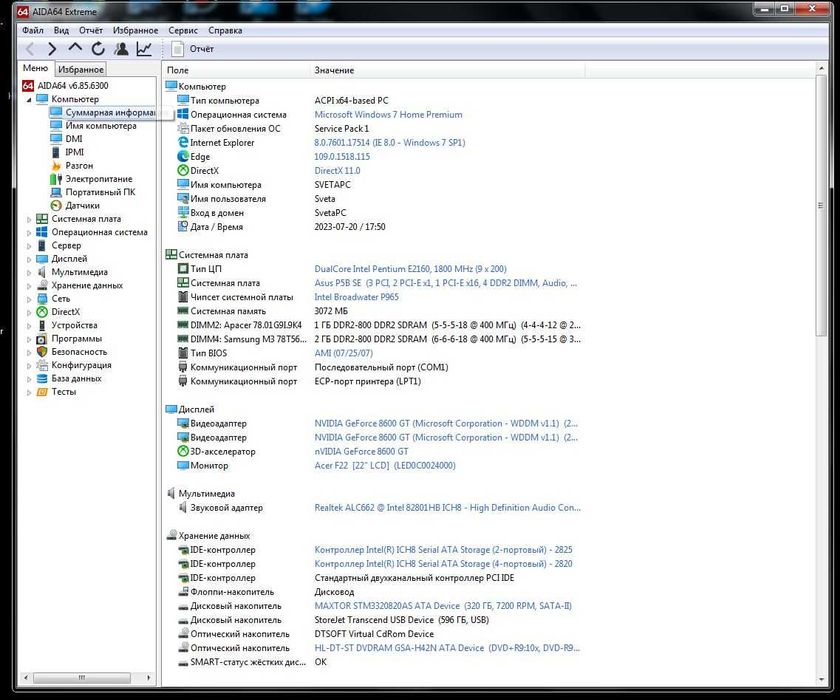Expand the Сервер tree node
The height and width of the screenshot is (700, 840).
29,246
